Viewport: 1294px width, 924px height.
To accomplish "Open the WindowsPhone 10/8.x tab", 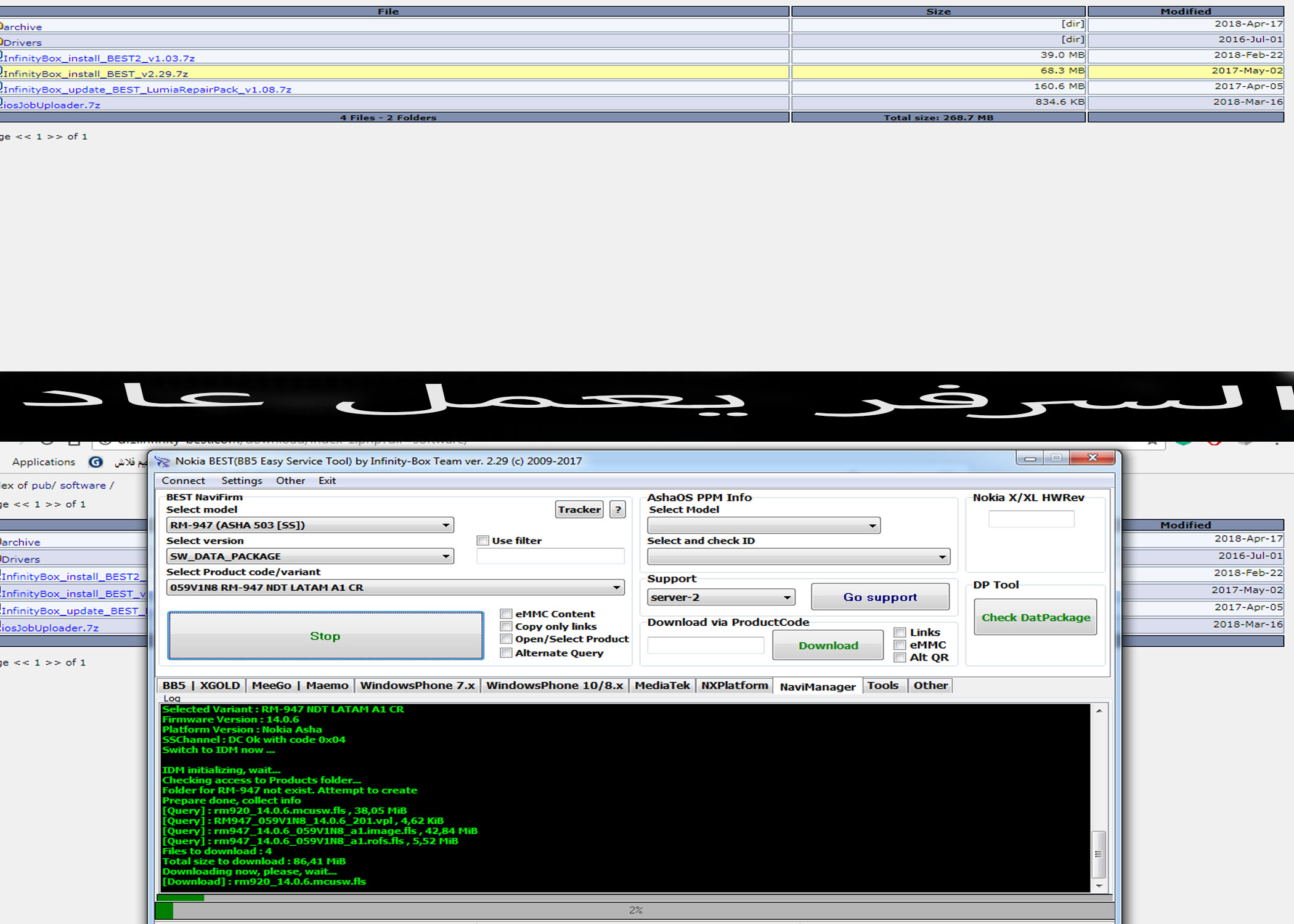I will click(555, 686).
